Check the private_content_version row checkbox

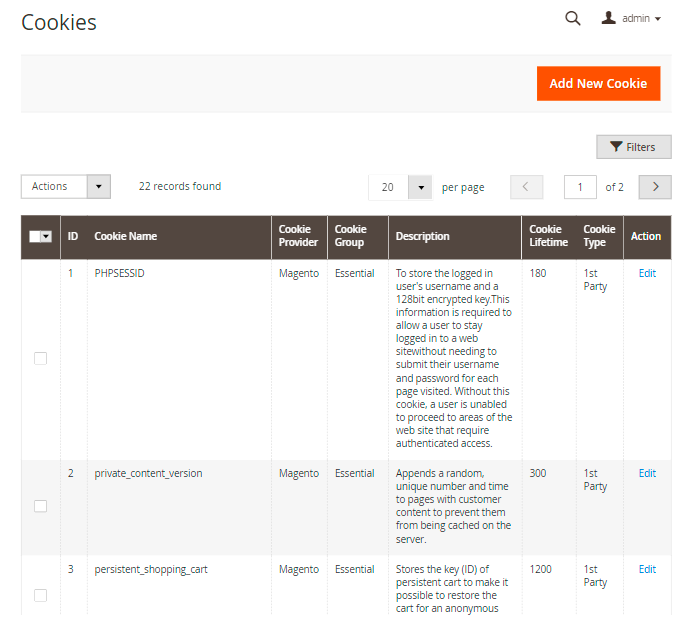click(x=40, y=506)
